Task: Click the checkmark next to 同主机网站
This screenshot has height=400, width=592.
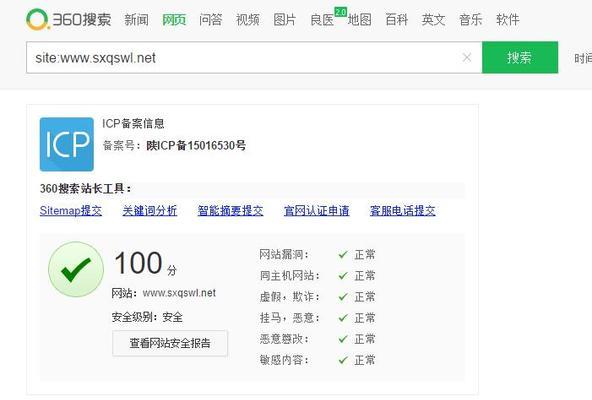Action: coord(343,276)
